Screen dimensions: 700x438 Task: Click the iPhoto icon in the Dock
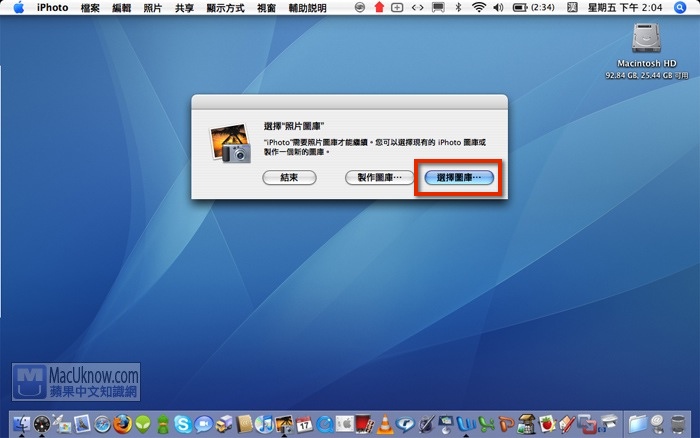tap(284, 424)
